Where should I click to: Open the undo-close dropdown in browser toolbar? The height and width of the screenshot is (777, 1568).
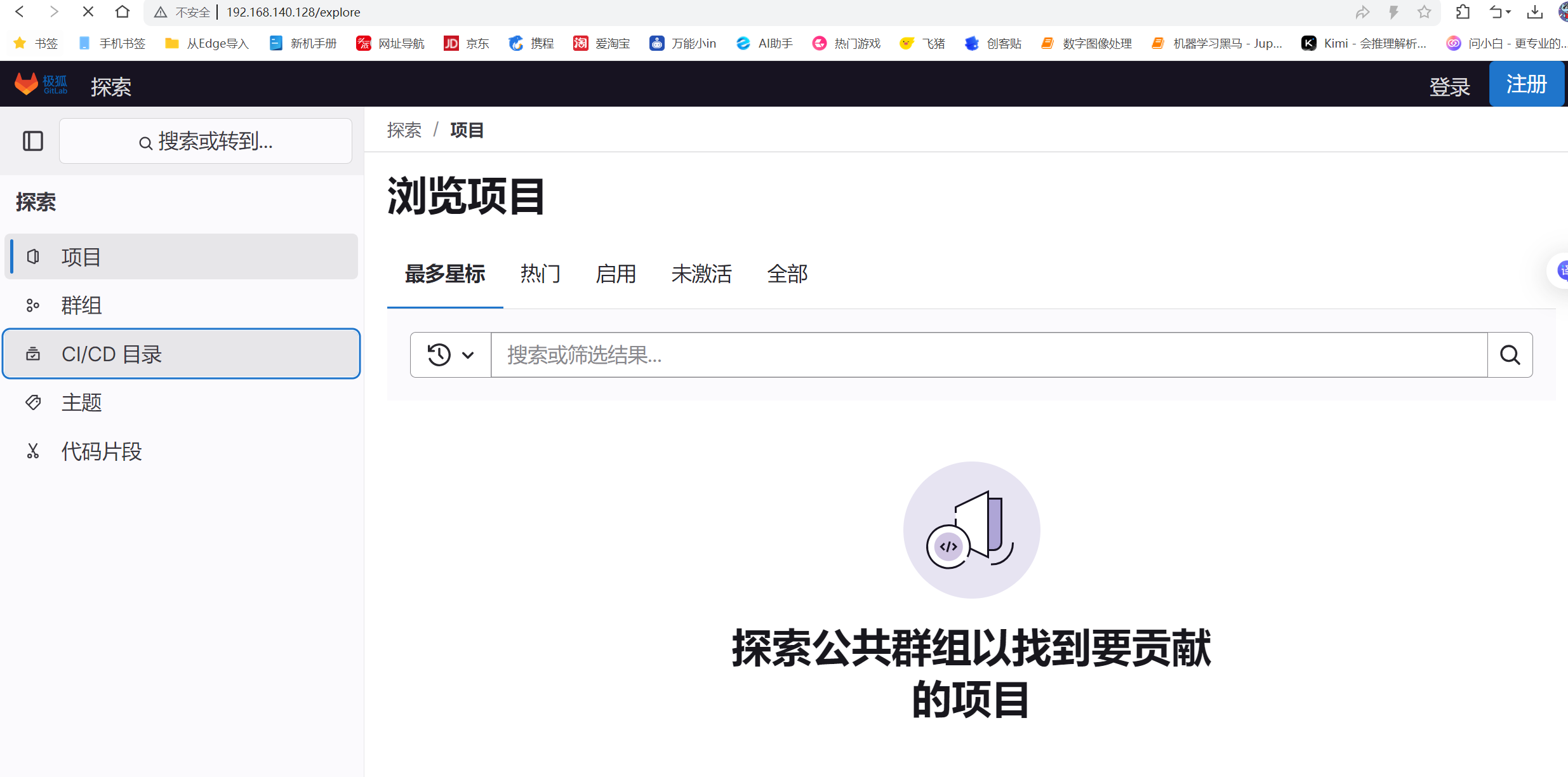(1499, 12)
